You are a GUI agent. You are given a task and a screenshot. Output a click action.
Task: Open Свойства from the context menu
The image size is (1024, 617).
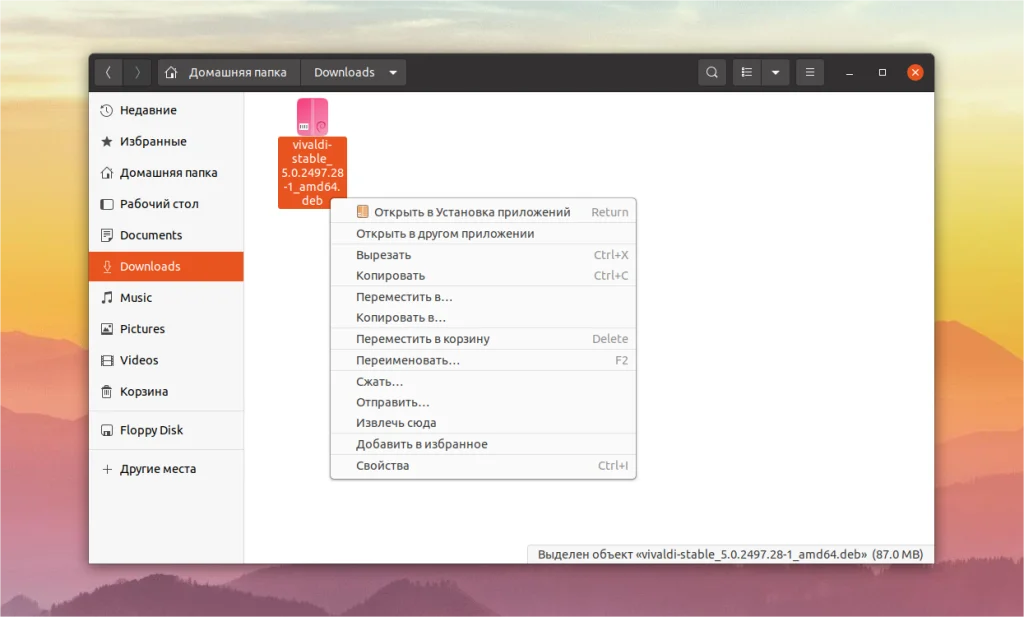pyautogui.click(x=383, y=465)
